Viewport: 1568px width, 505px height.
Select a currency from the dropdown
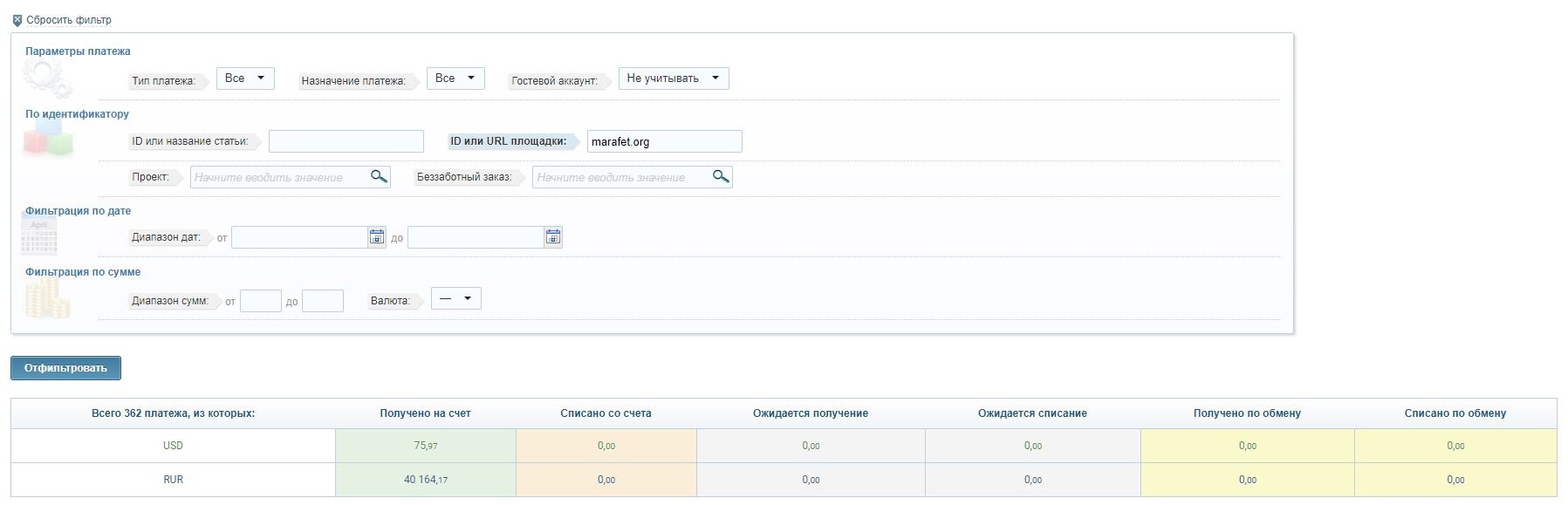455,299
